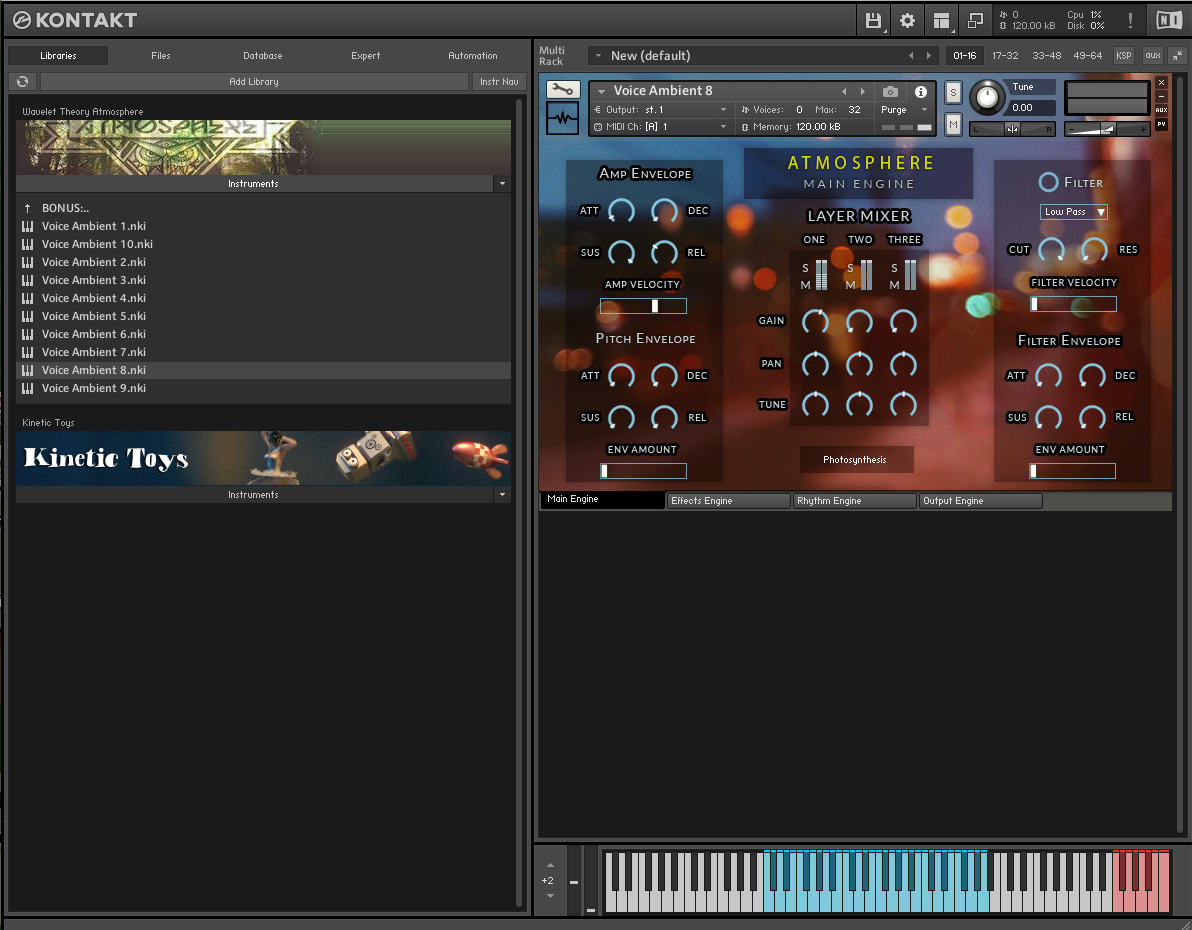Image resolution: width=1192 pixels, height=930 pixels.
Task: Click the minimized view window icon
Action: click(975, 21)
